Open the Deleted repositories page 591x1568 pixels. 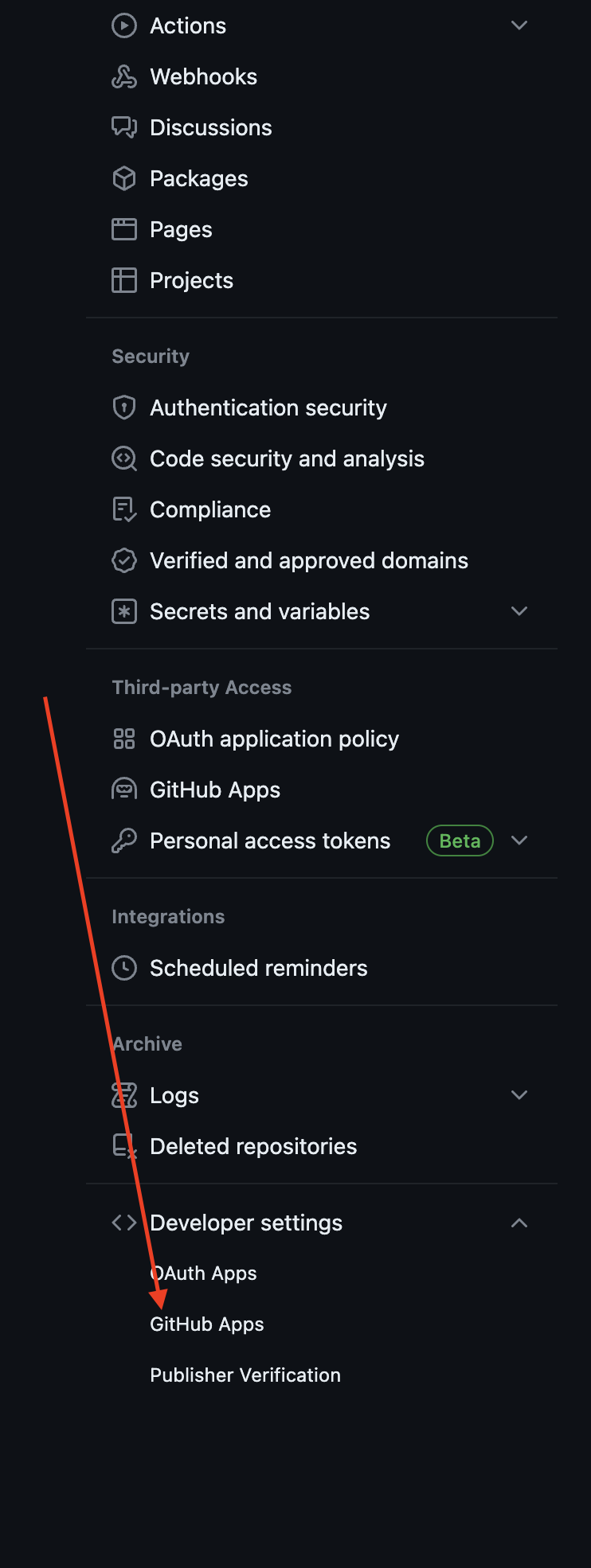point(253,1146)
